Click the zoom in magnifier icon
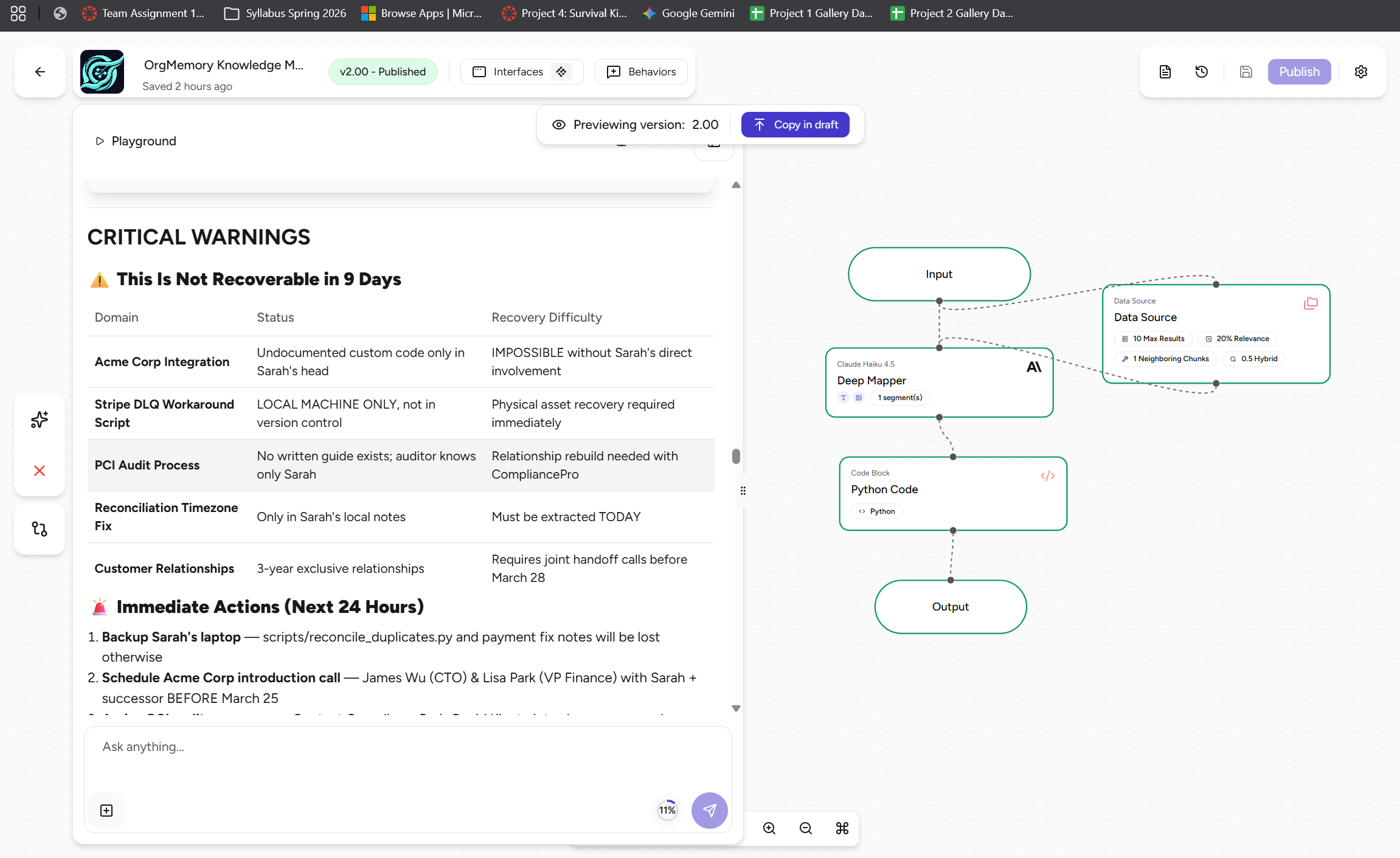The width and height of the screenshot is (1400, 858). pyautogui.click(x=769, y=828)
